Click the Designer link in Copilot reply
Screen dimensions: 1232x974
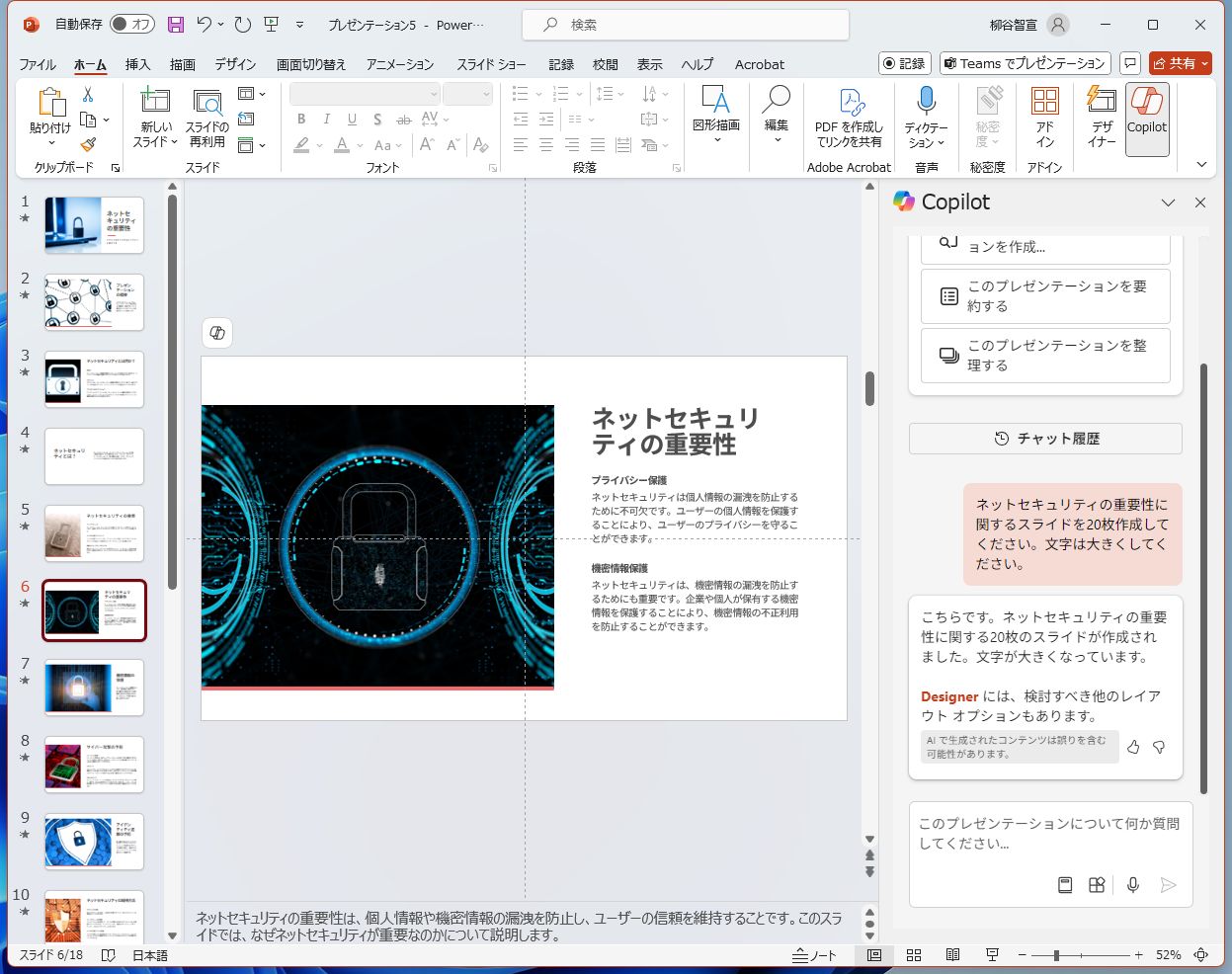(949, 696)
